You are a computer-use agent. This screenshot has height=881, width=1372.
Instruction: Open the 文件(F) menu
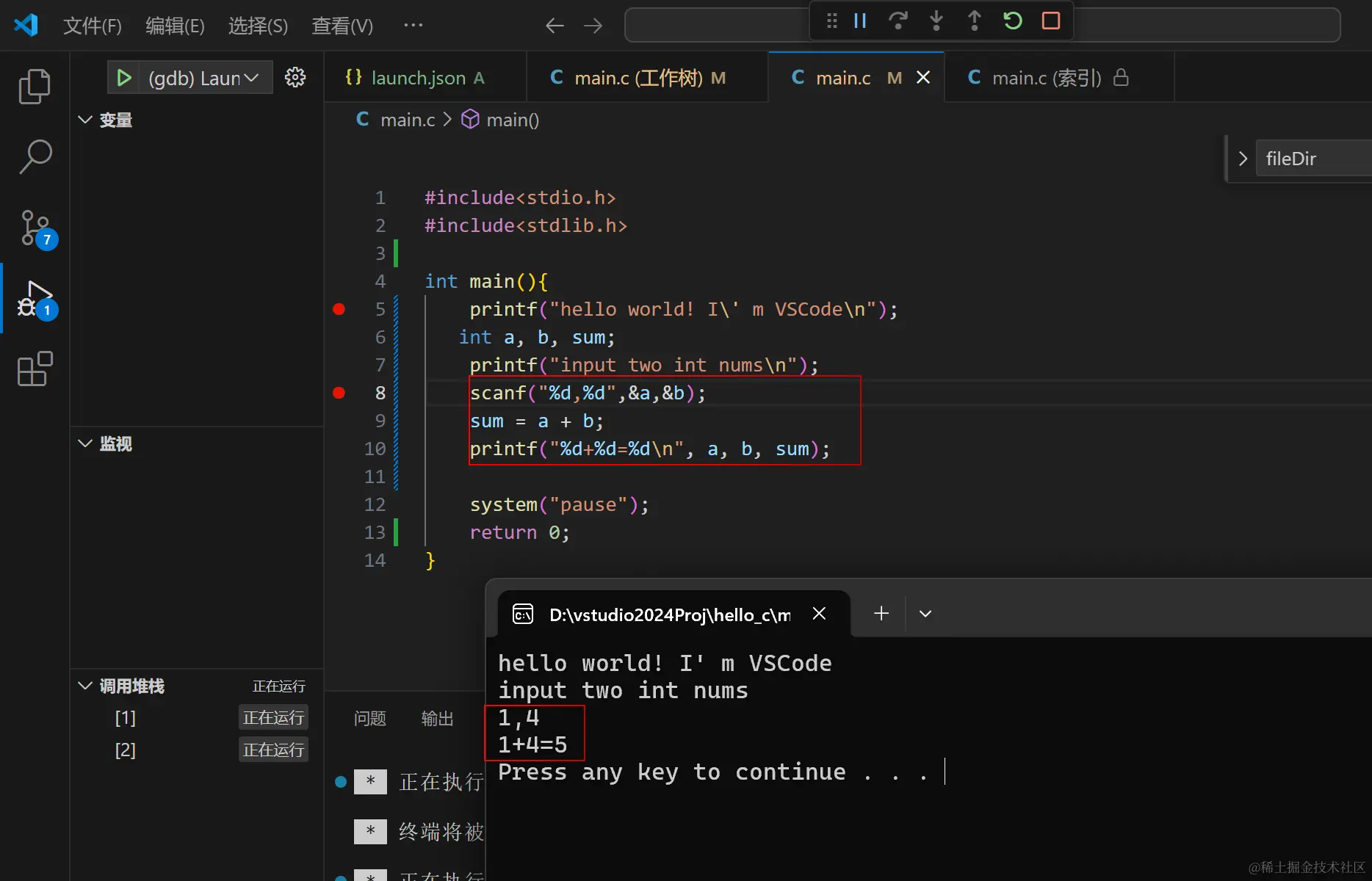tap(93, 26)
